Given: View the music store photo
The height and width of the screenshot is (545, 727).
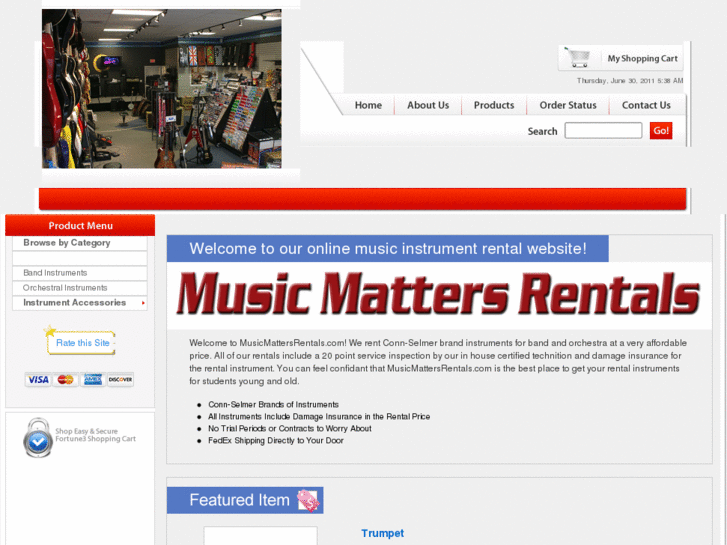Looking at the screenshot, I should pos(161,89).
